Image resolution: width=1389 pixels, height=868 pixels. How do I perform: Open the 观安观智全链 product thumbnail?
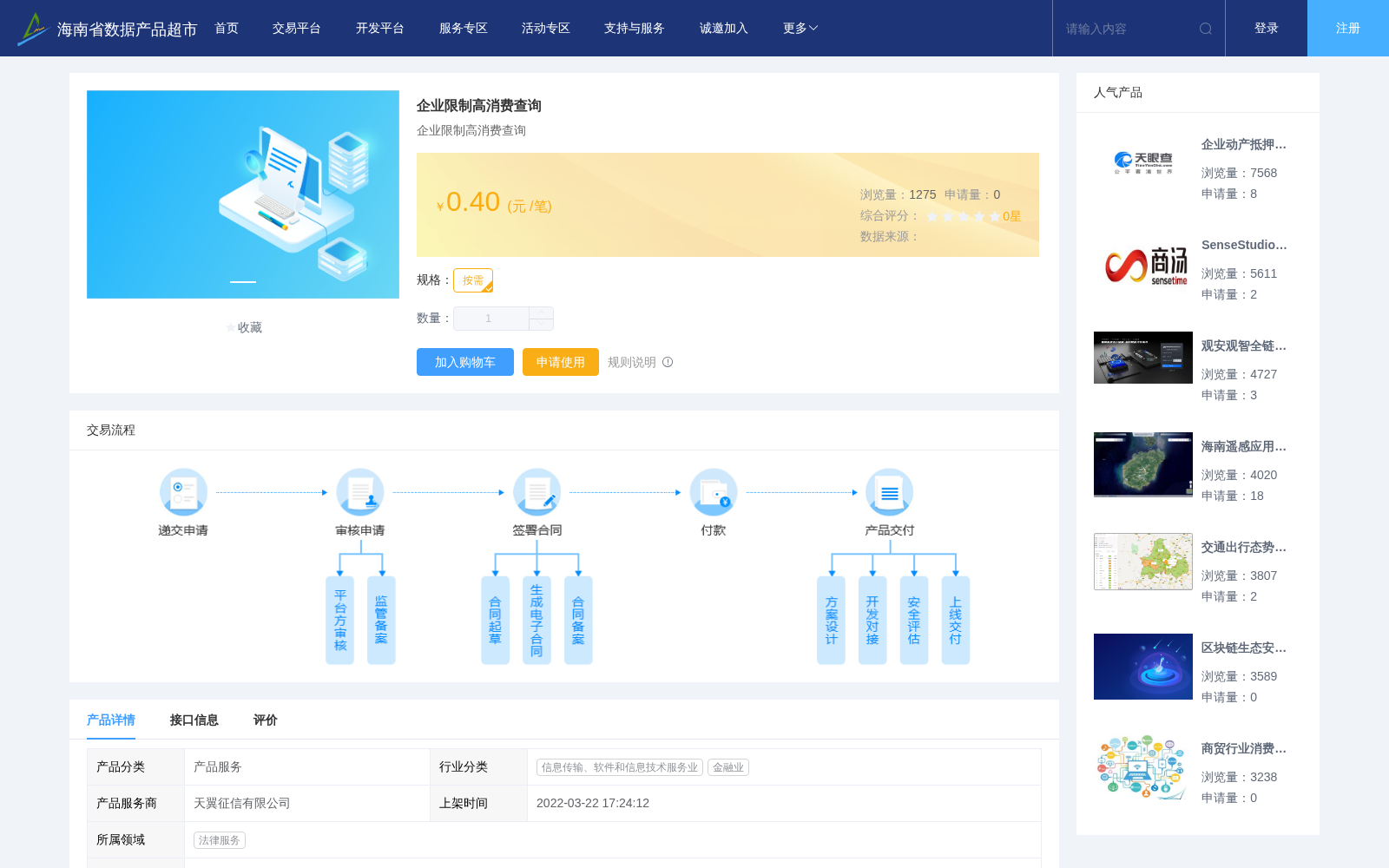(x=1143, y=358)
